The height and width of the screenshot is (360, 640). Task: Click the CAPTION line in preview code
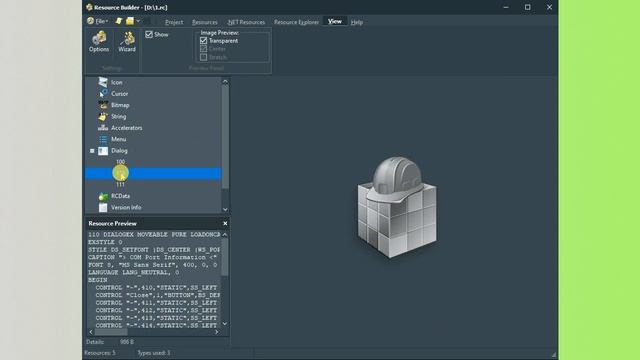tap(153, 257)
